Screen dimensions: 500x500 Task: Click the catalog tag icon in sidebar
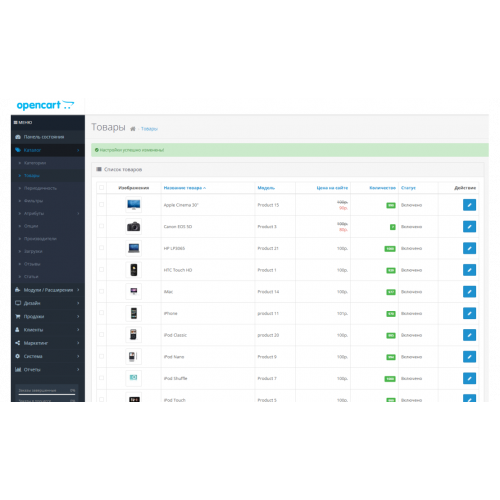[18, 150]
